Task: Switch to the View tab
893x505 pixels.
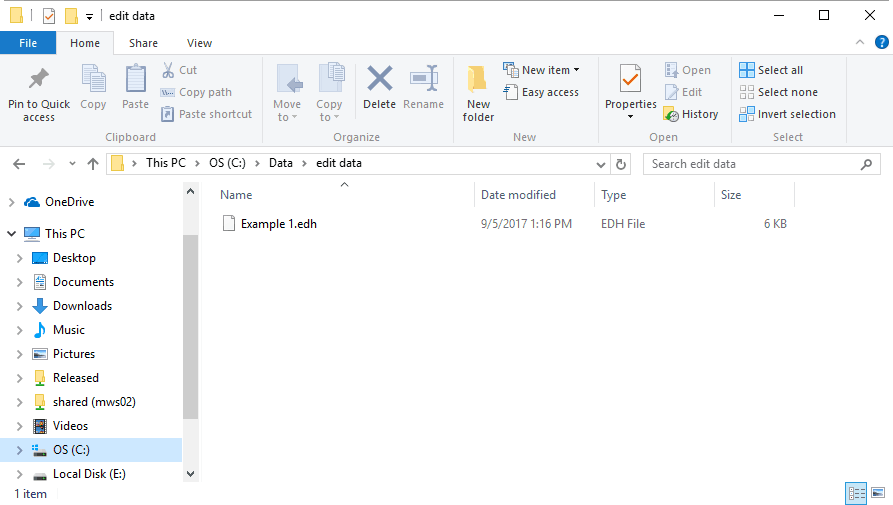Action: point(199,43)
